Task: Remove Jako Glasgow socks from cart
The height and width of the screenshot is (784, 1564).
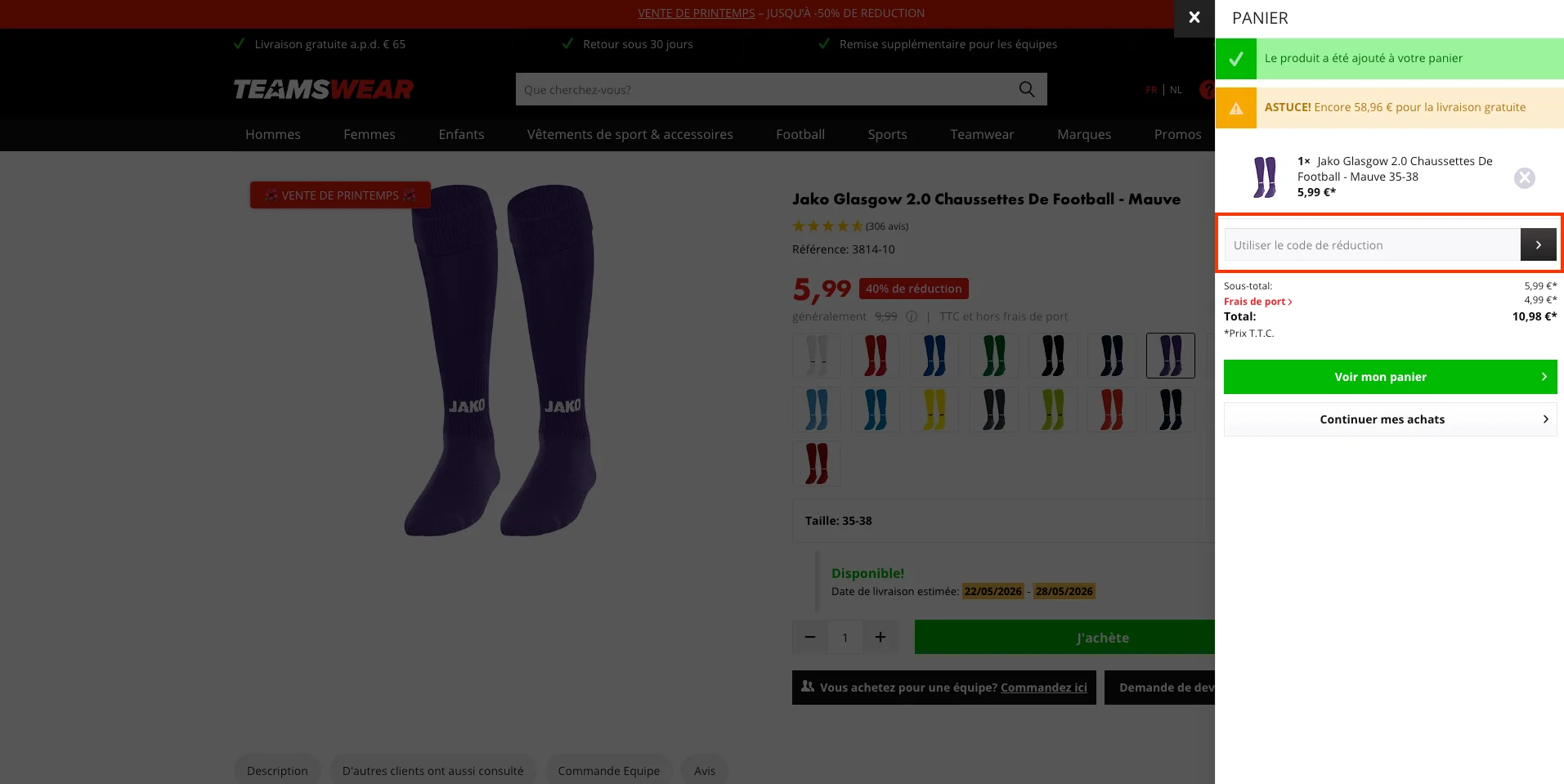Action: [1524, 177]
